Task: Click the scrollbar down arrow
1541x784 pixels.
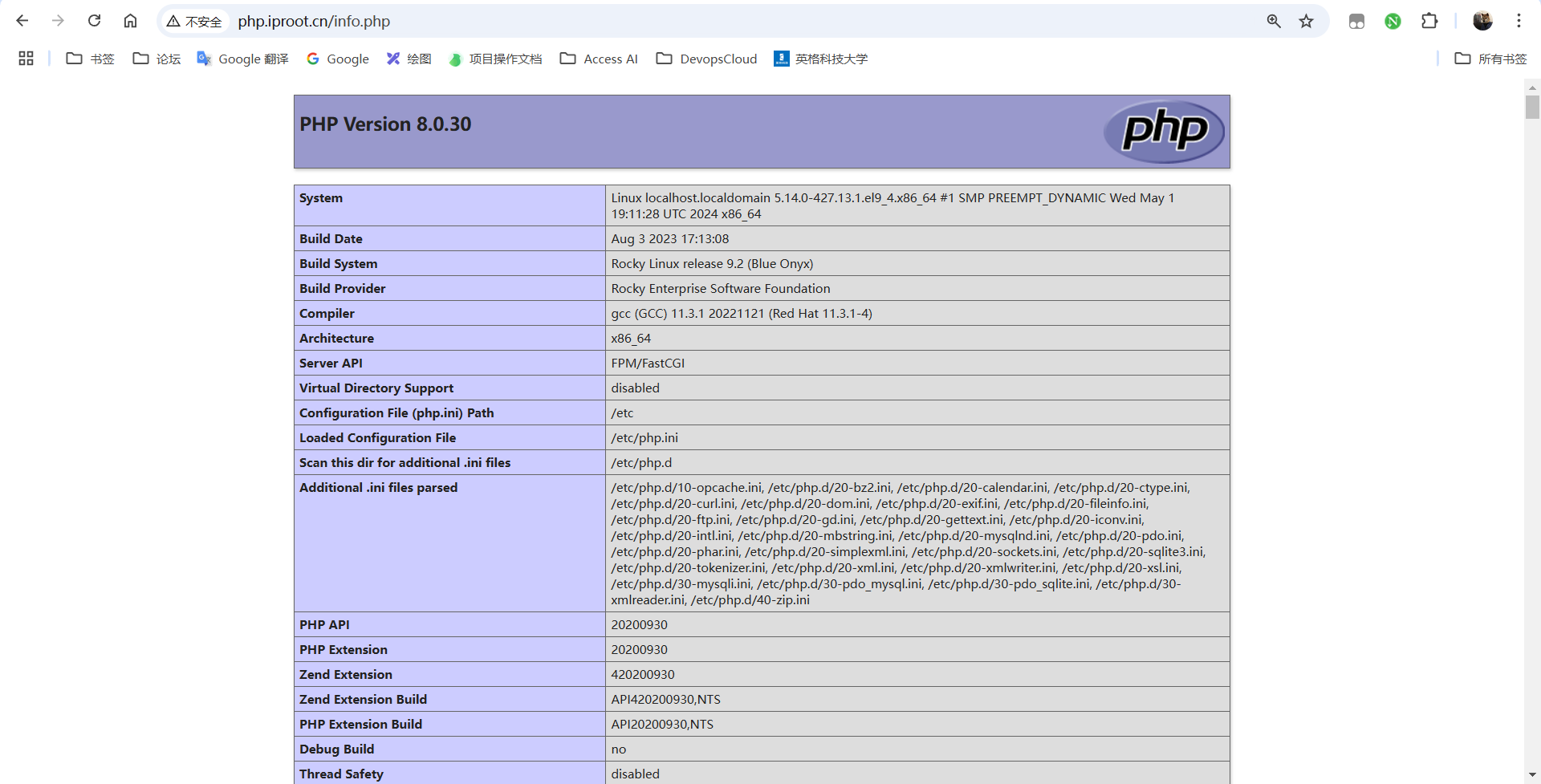Action: pyautogui.click(x=1532, y=775)
